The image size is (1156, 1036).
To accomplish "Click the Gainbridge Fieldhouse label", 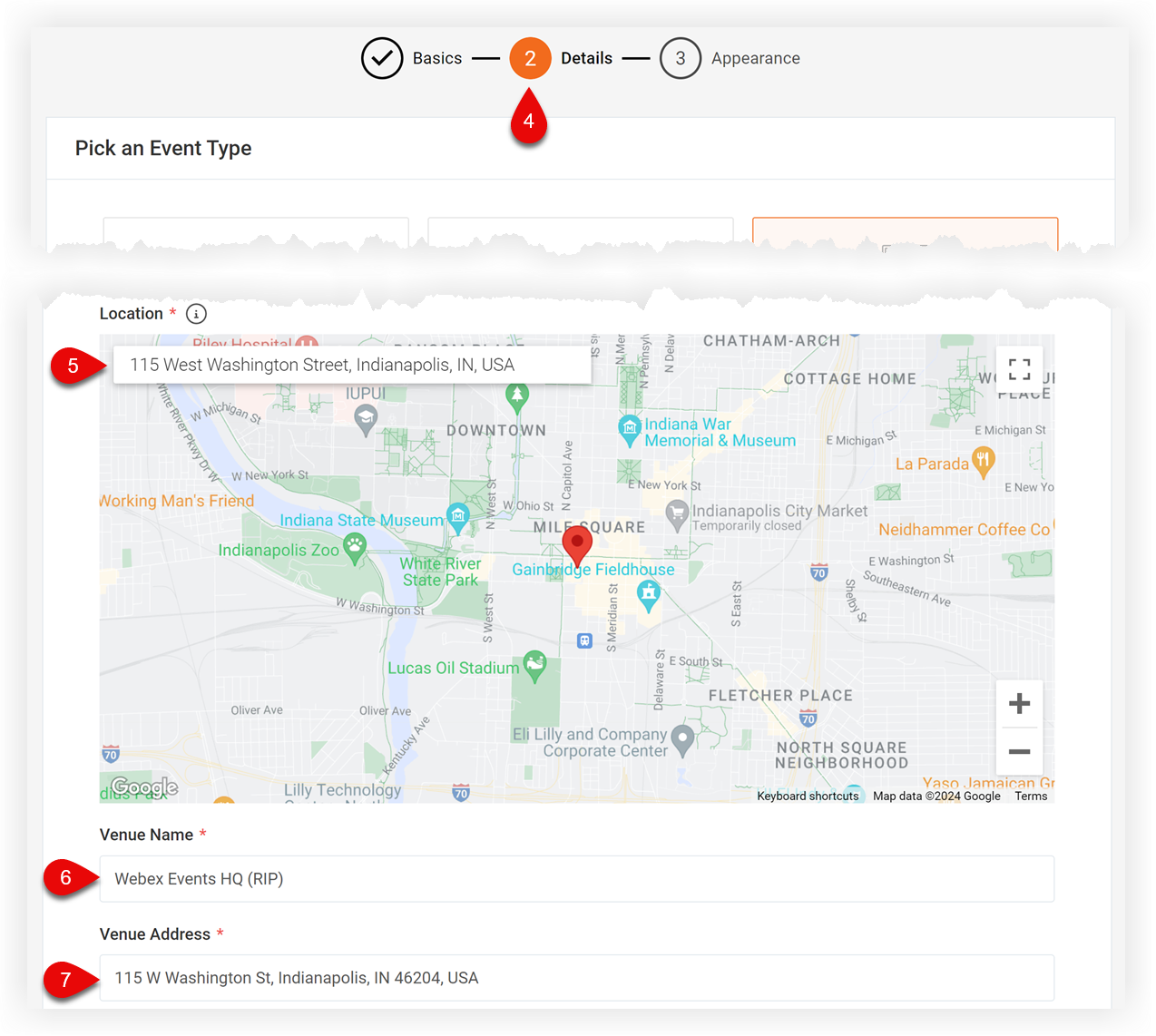I will click(x=593, y=570).
